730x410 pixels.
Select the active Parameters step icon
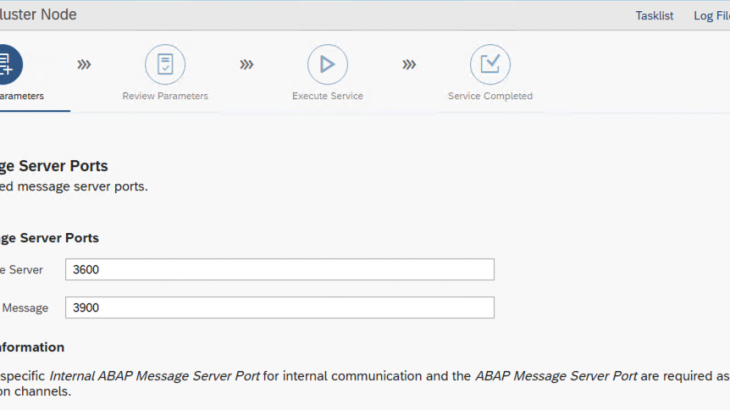point(5,64)
